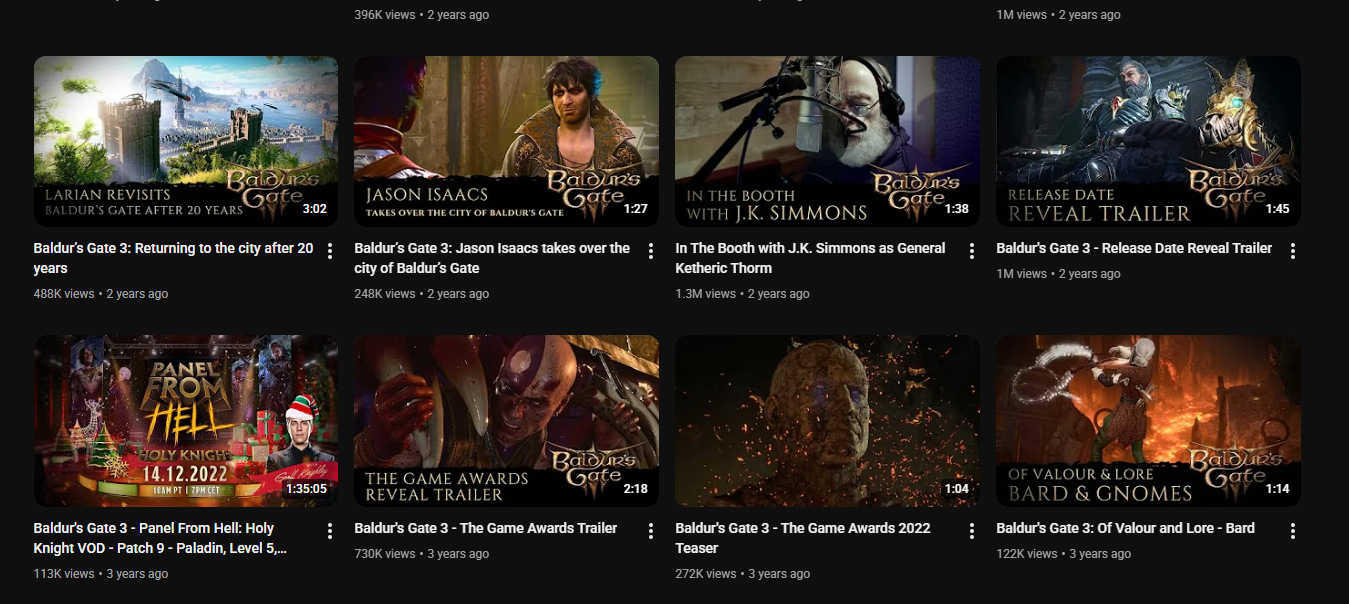The height and width of the screenshot is (604, 1349).
Task: Open title 'Baldur's Gate 3 - The Game Awards Trailer'
Action: (486, 528)
